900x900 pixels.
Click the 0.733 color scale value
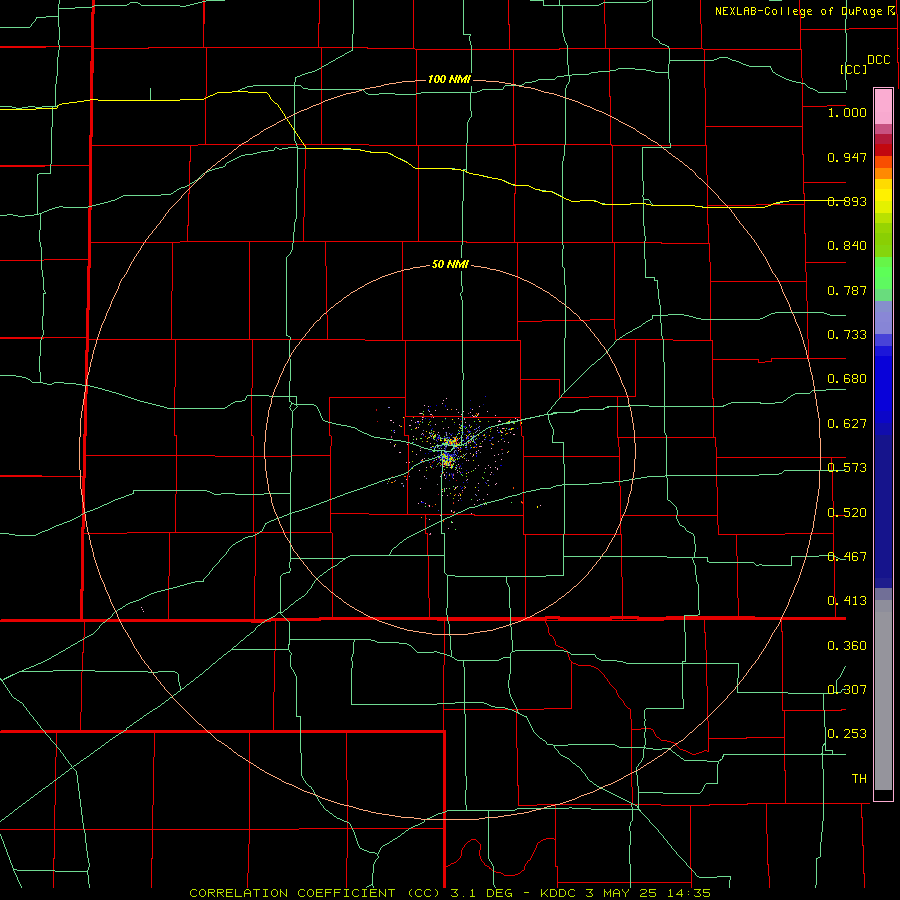click(847, 335)
